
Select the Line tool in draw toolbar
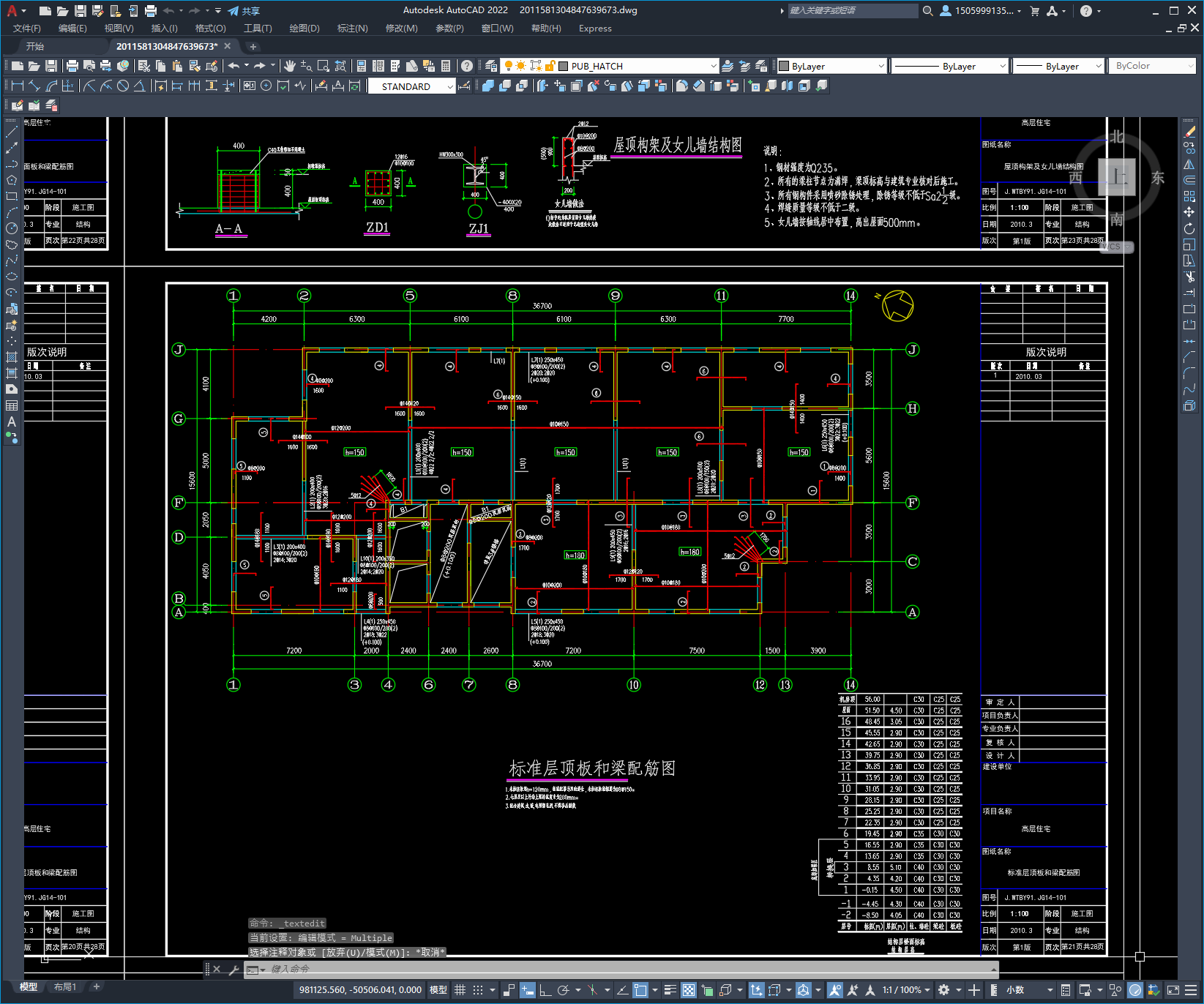pos(11,132)
